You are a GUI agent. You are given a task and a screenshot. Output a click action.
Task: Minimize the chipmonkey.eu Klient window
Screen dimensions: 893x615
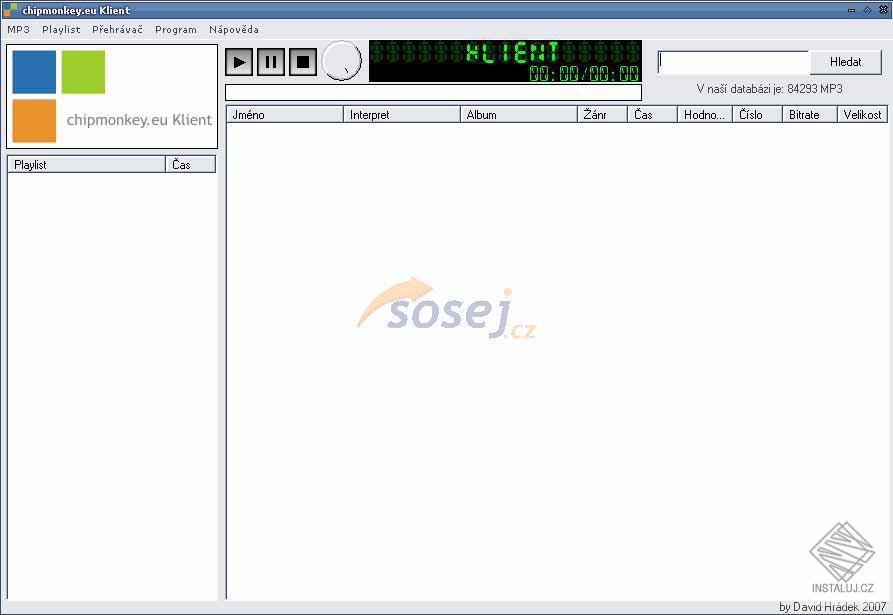(851, 10)
